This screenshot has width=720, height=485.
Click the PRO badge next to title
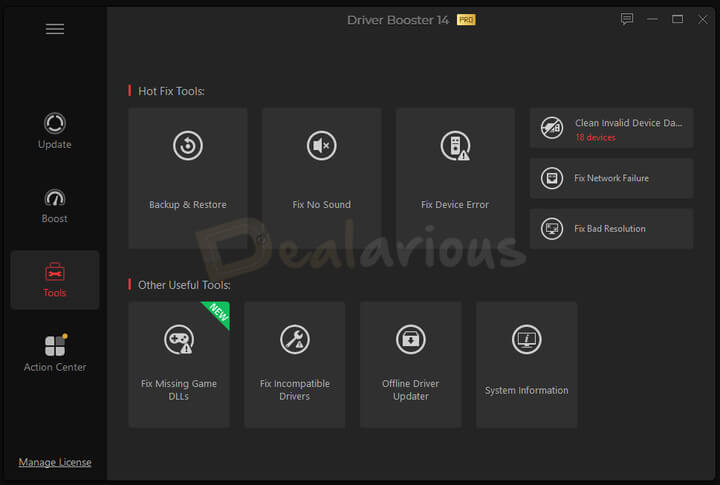tap(466, 20)
